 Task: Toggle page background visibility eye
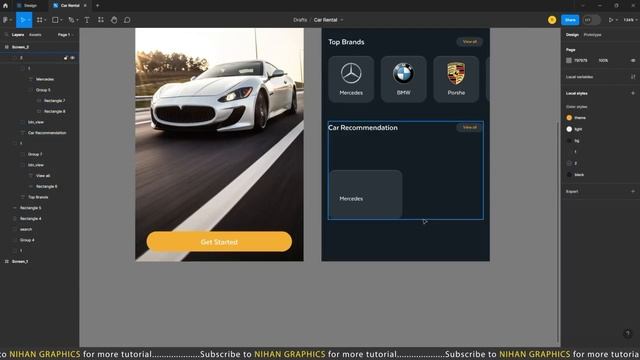pos(633,60)
